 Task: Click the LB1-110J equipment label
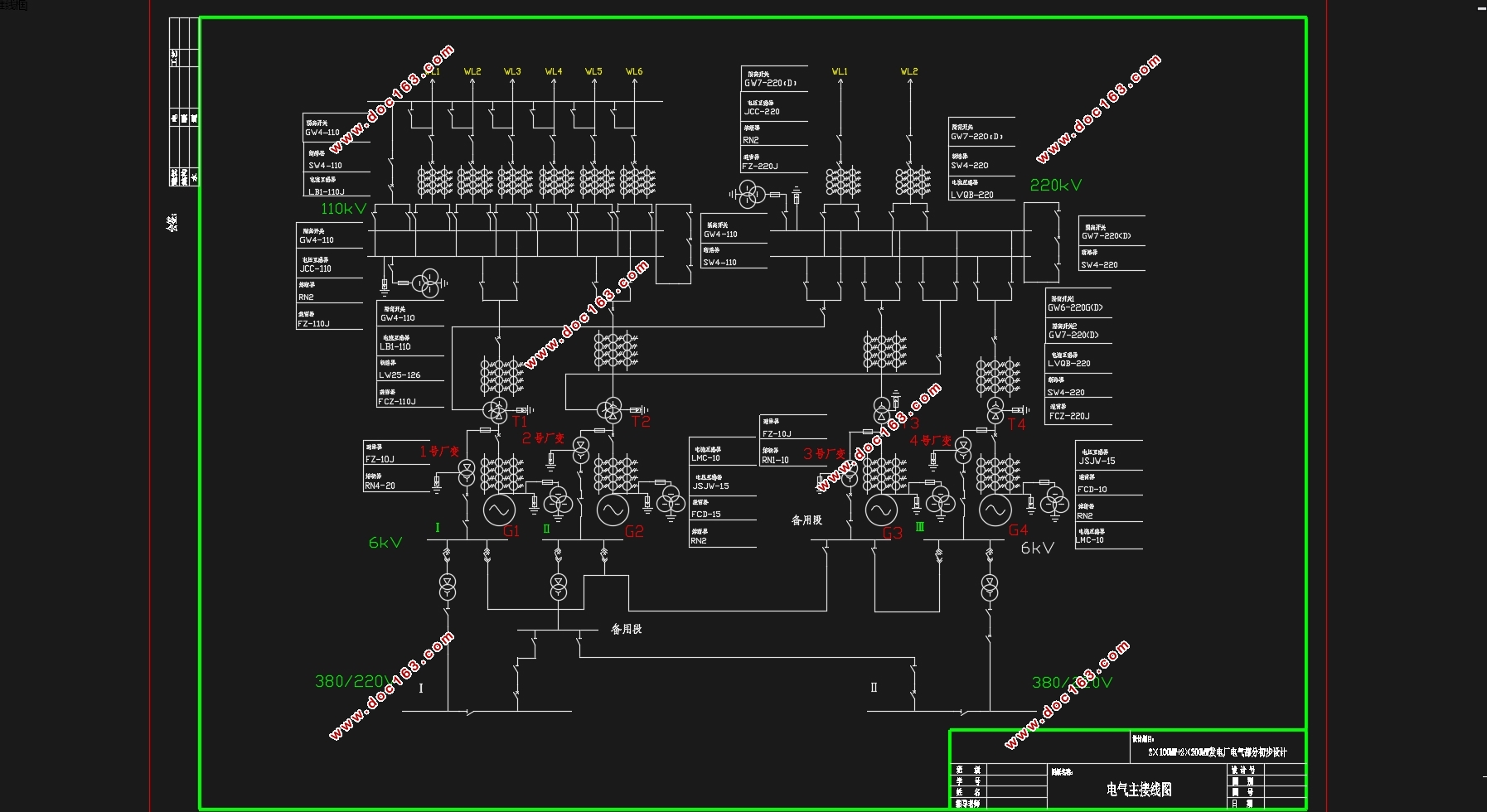[327, 192]
